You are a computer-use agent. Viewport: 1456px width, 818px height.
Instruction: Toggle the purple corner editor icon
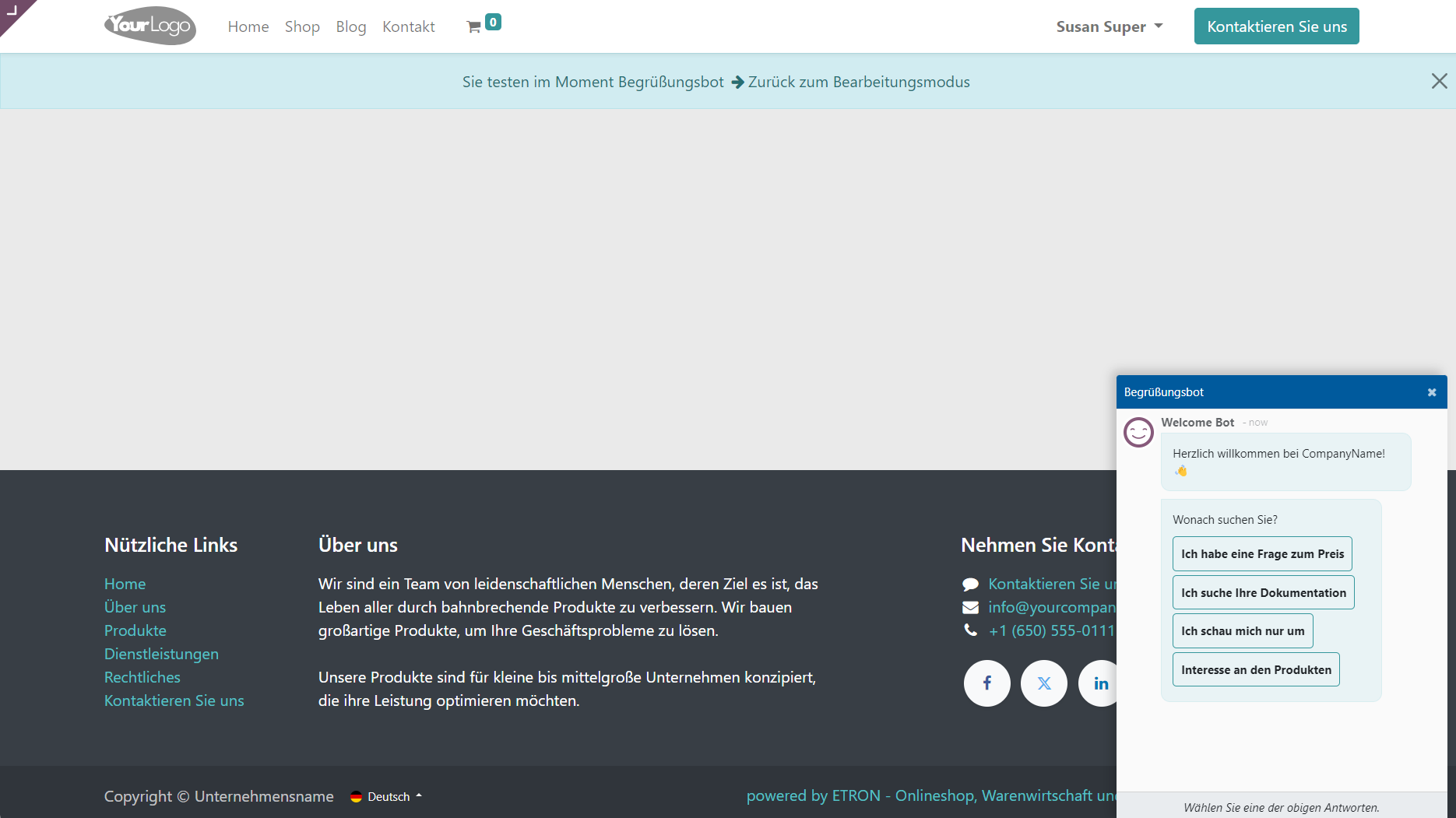pos(12,11)
